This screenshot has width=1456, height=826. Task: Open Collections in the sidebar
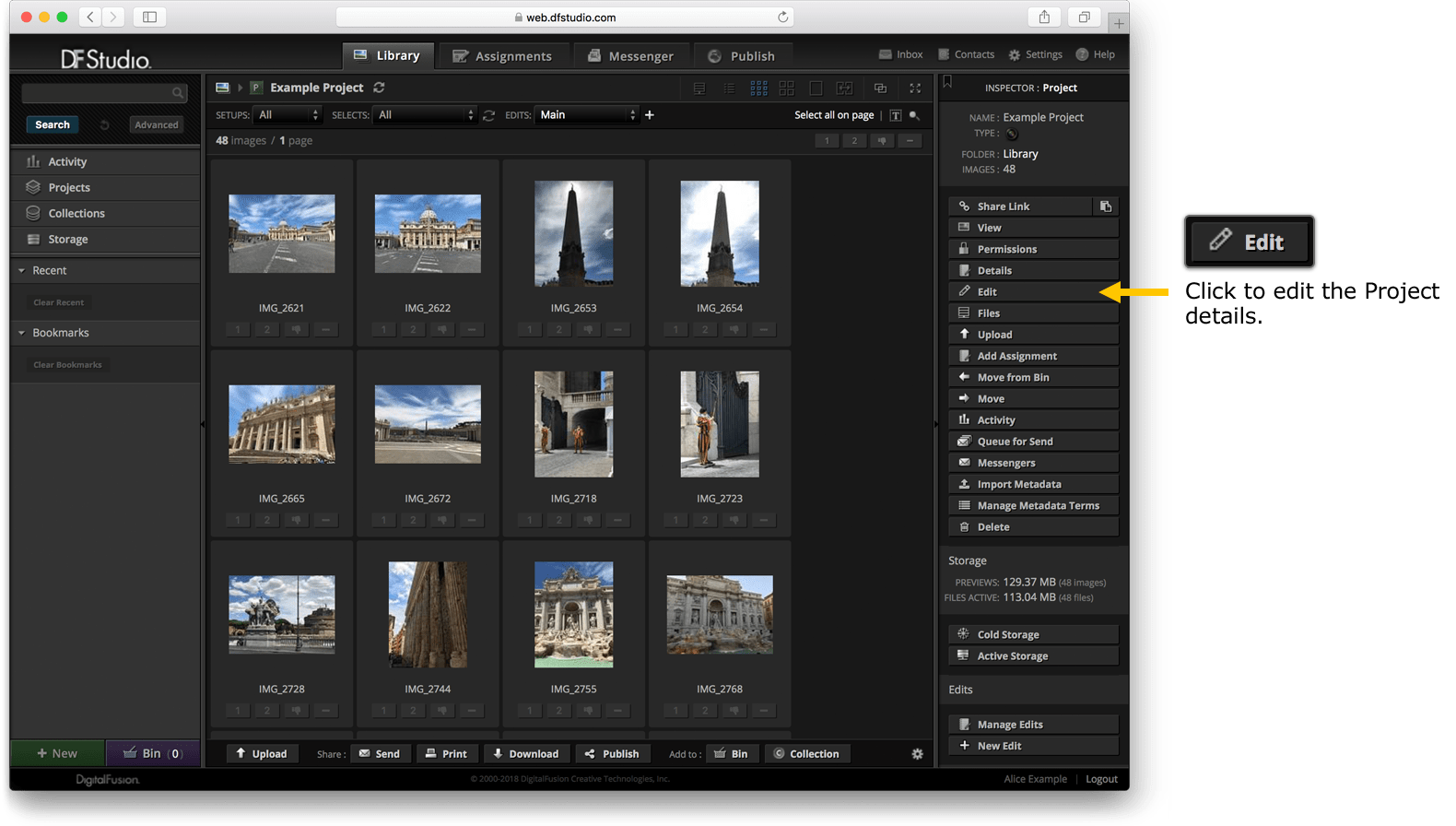[x=106, y=213]
